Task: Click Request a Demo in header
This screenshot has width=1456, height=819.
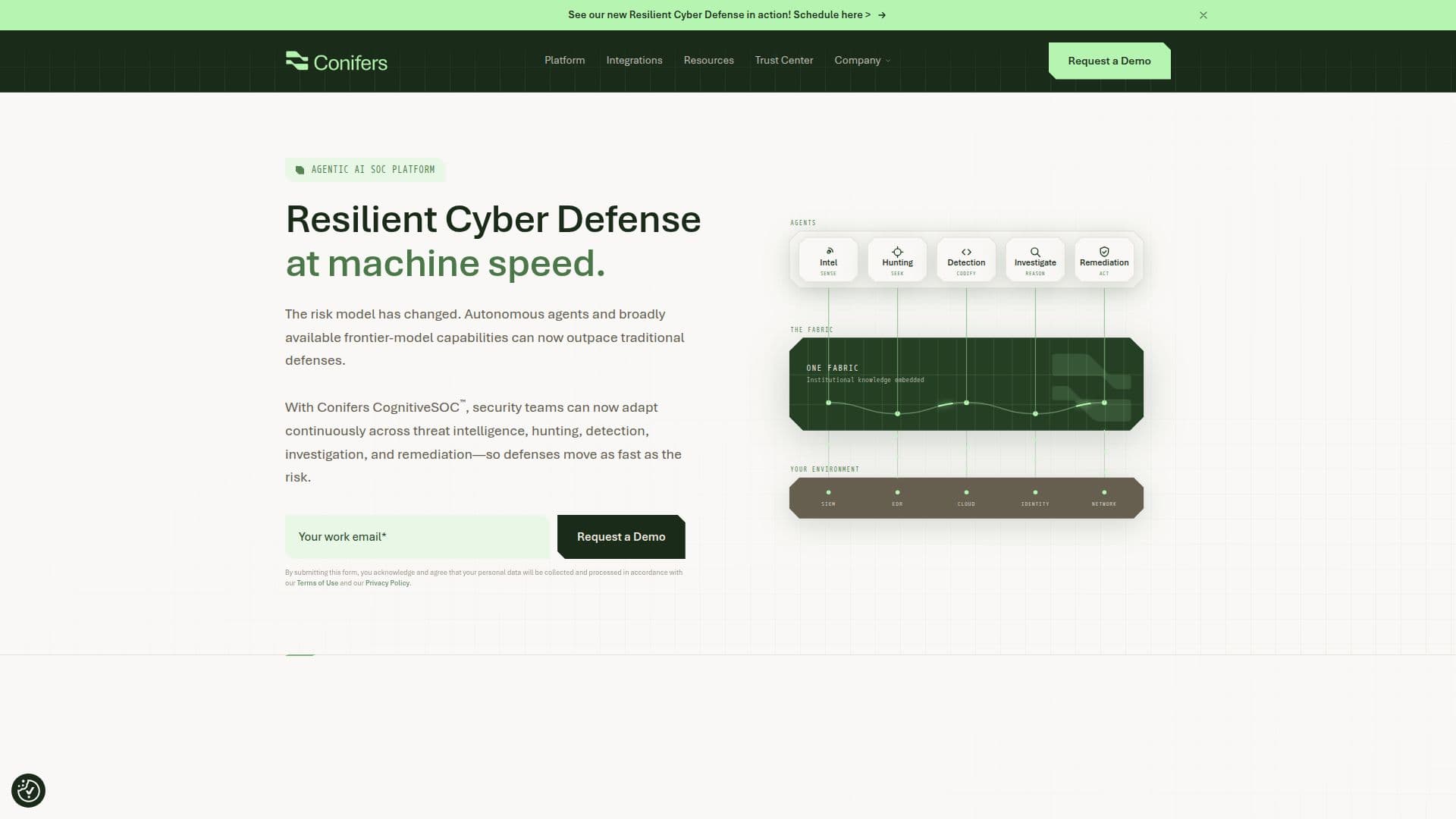Action: [1109, 61]
